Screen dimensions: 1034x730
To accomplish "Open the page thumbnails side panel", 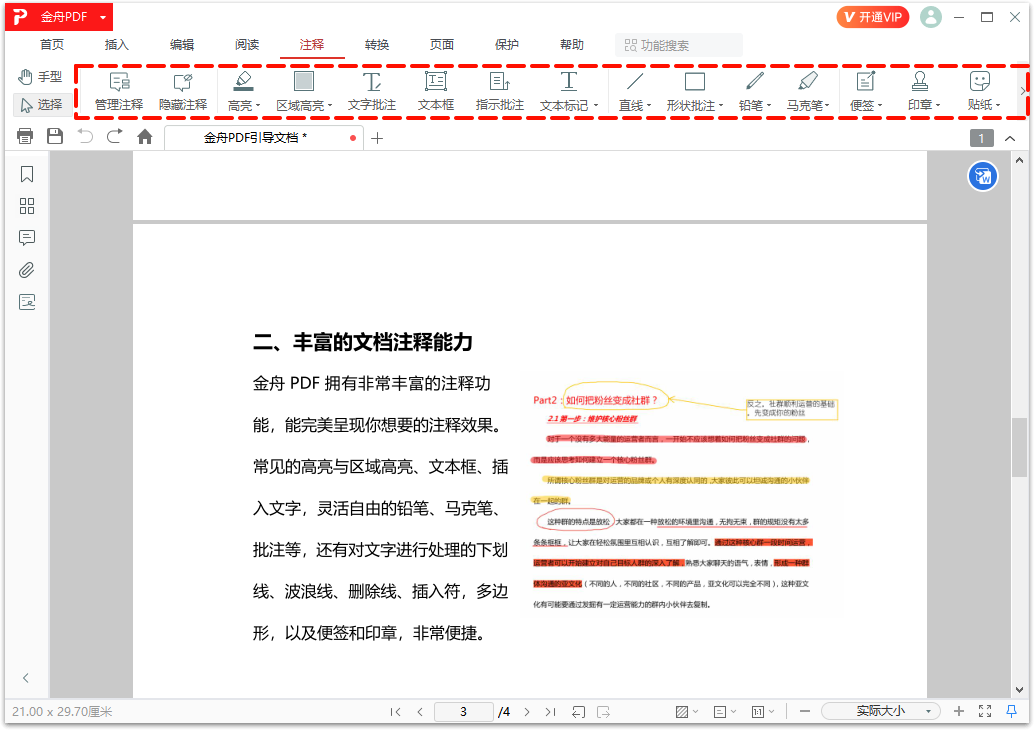I will (27, 206).
